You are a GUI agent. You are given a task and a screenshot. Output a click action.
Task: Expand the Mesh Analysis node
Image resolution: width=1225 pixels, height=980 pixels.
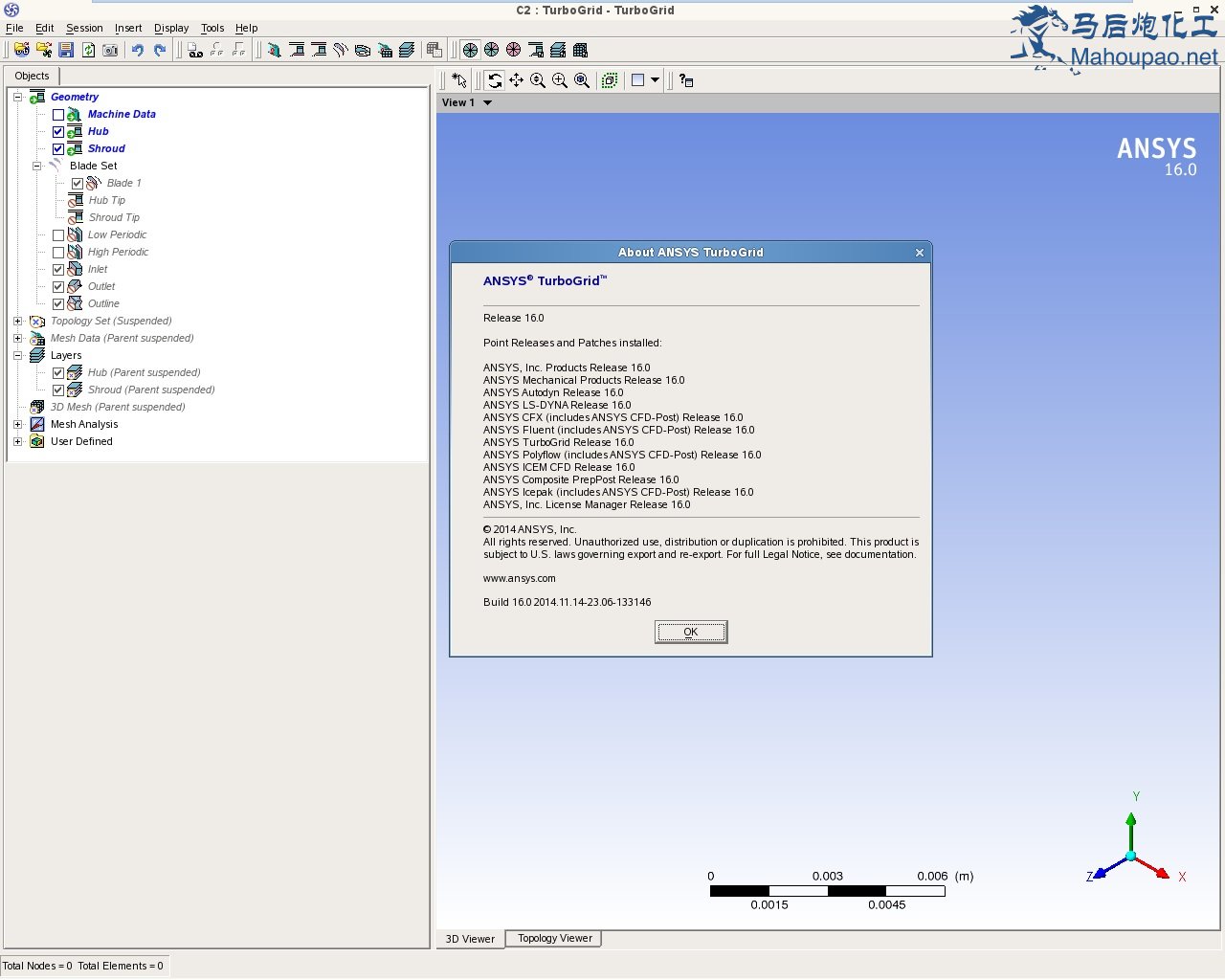pos(17,424)
